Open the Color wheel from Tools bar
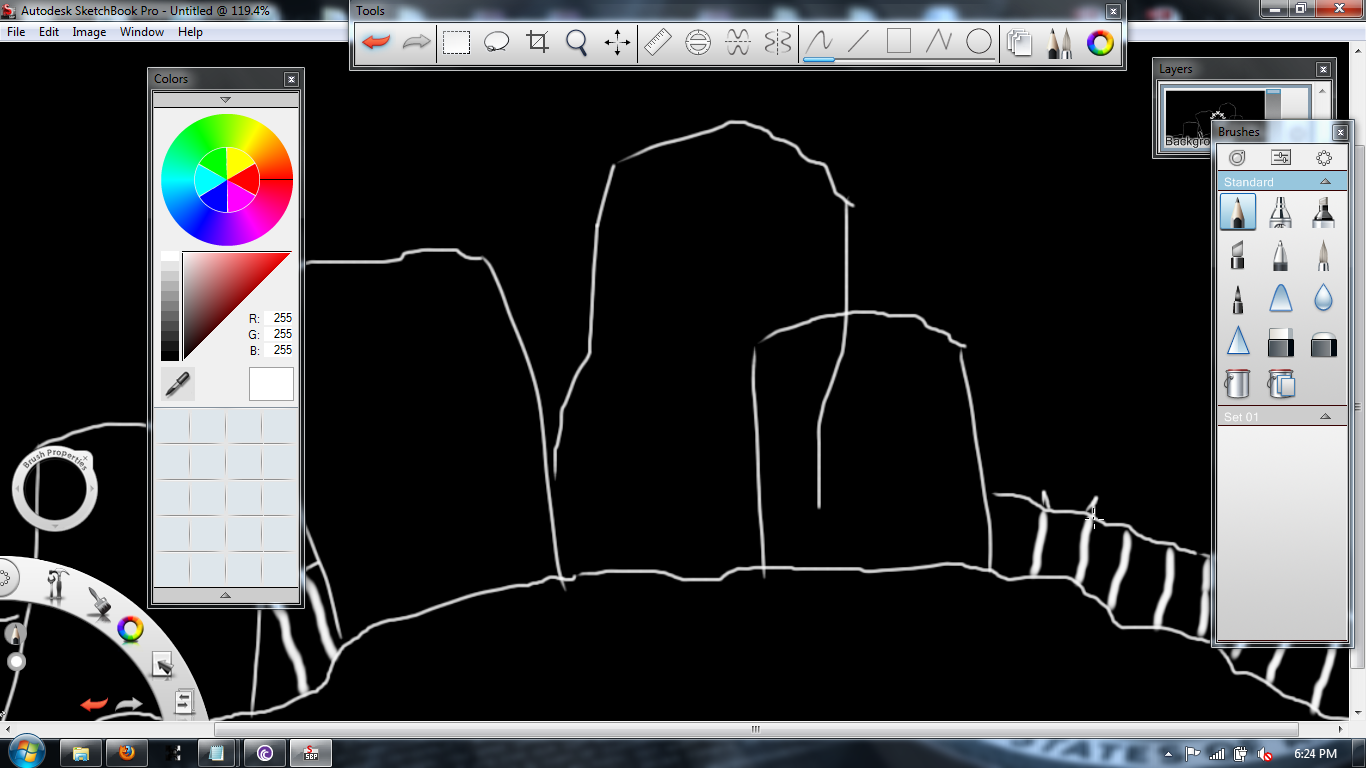The image size is (1366, 768). [x=1100, y=42]
